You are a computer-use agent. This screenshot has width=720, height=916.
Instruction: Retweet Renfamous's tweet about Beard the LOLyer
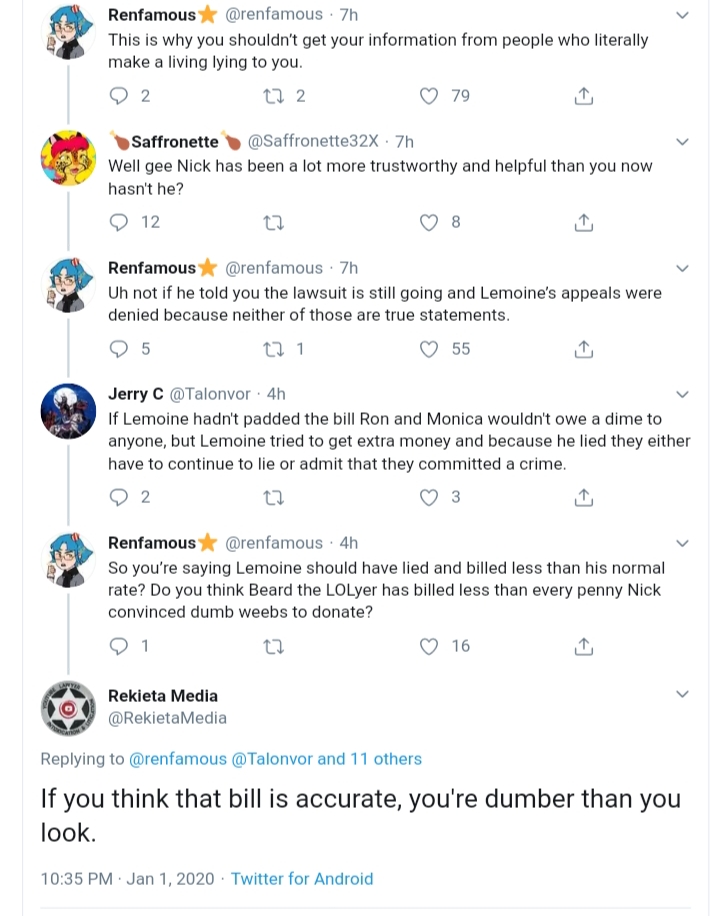(x=274, y=647)
